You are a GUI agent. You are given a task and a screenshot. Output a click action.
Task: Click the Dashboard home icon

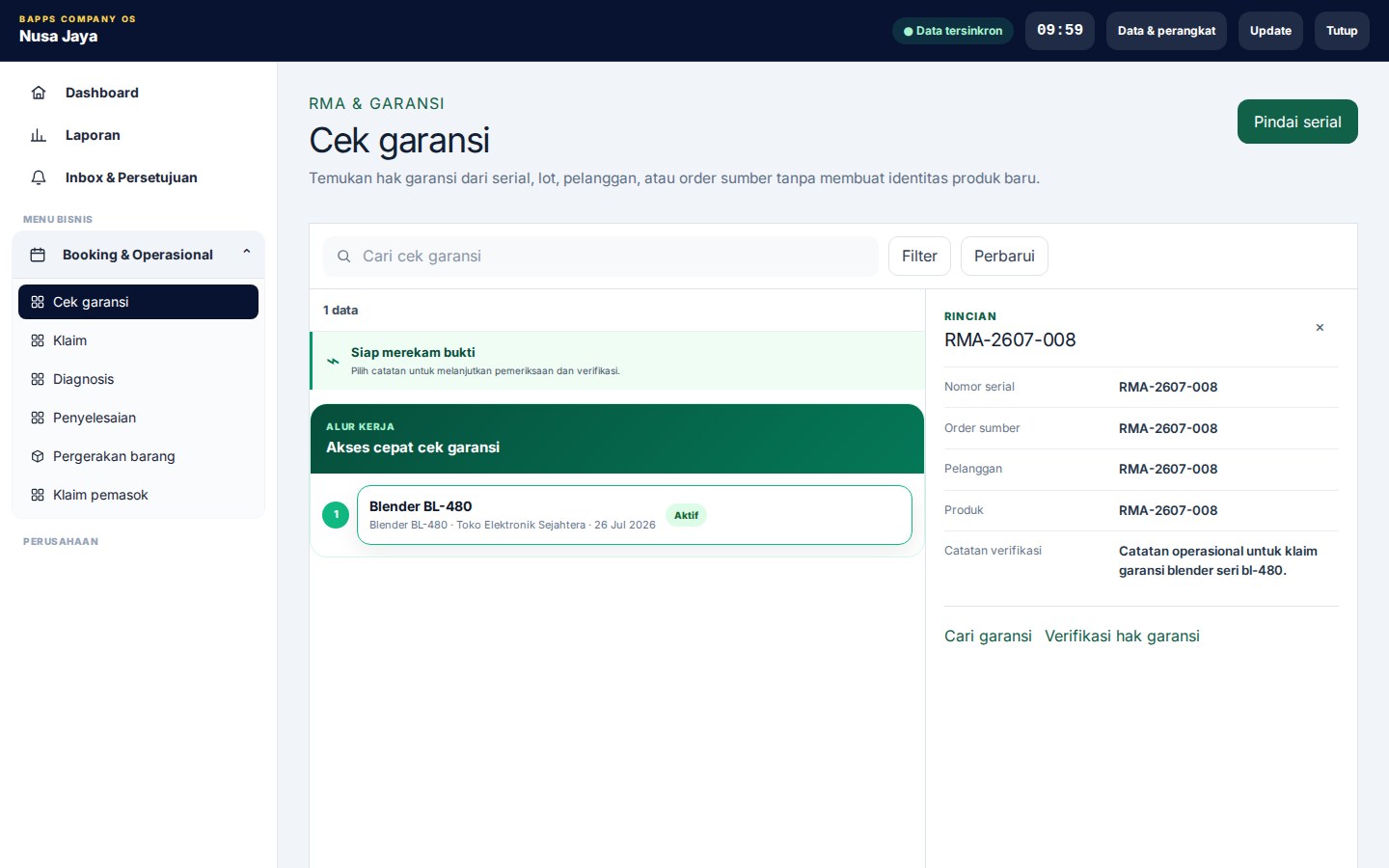[39, 93]
